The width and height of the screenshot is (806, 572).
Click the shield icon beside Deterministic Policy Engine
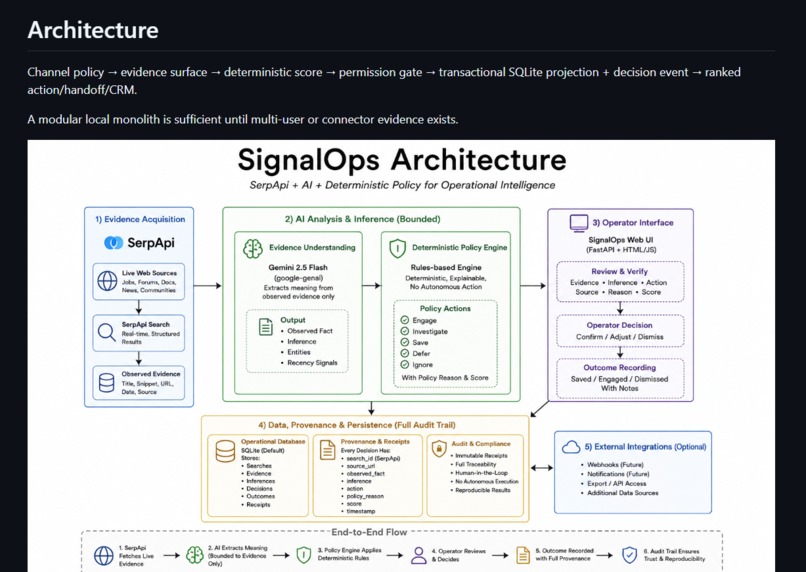pos(397,248)
